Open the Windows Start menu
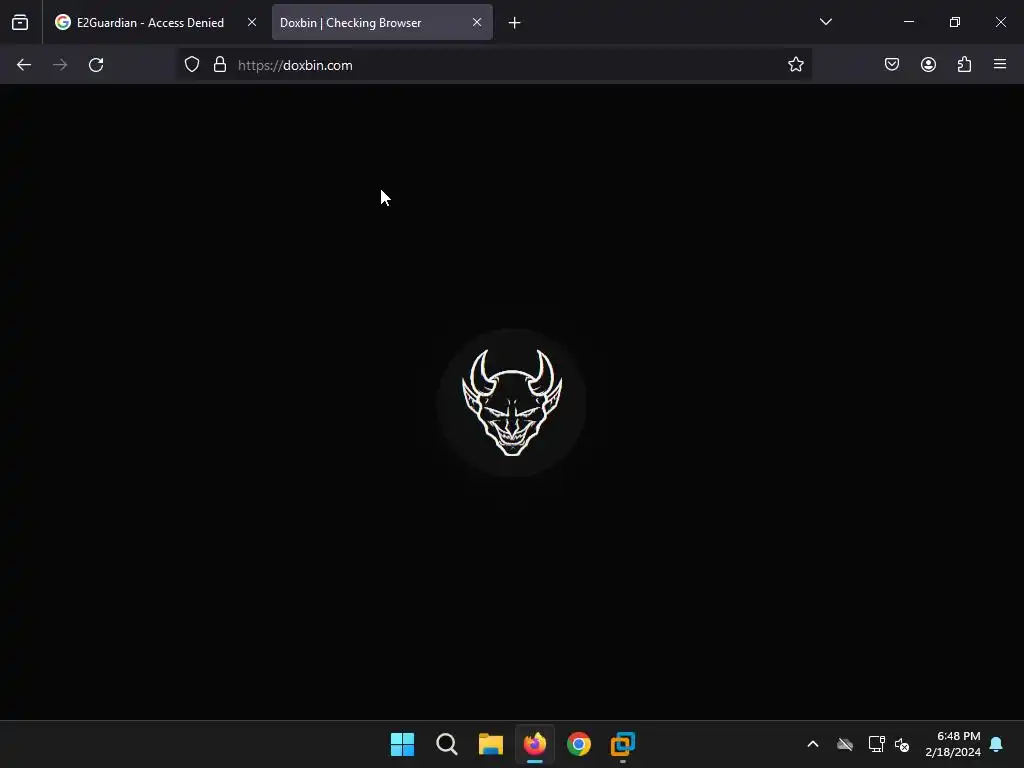The height and width of the screenshot is (768, 1024). [x=402, y=744]
